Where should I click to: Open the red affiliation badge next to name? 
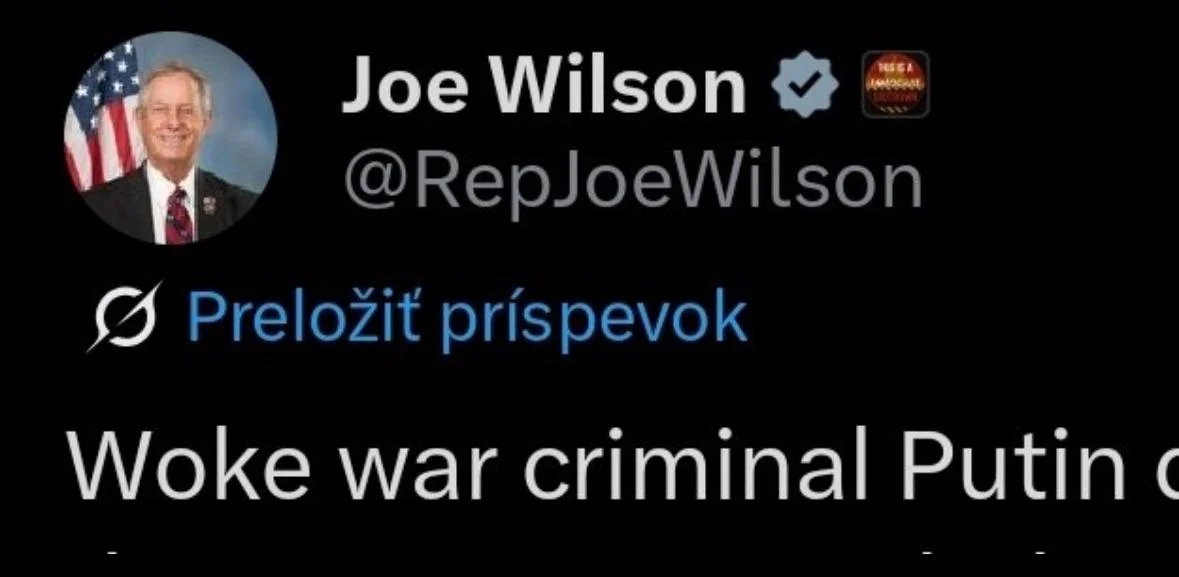coord(895,84)
